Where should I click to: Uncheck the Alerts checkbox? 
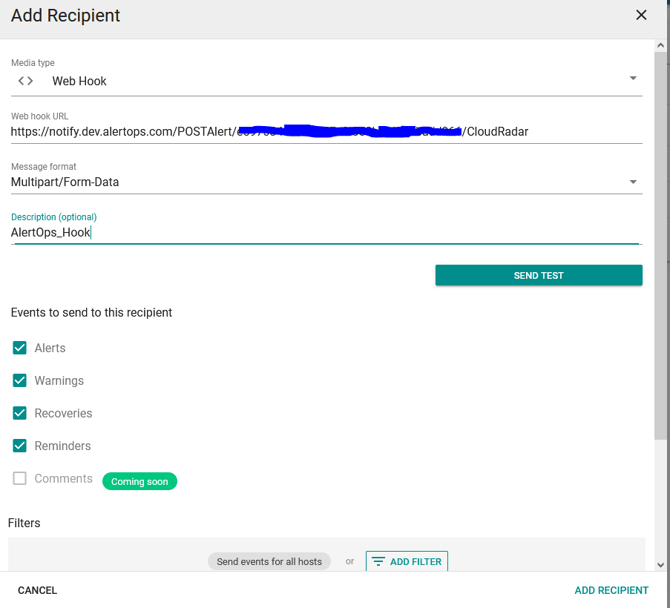[20, 348]
